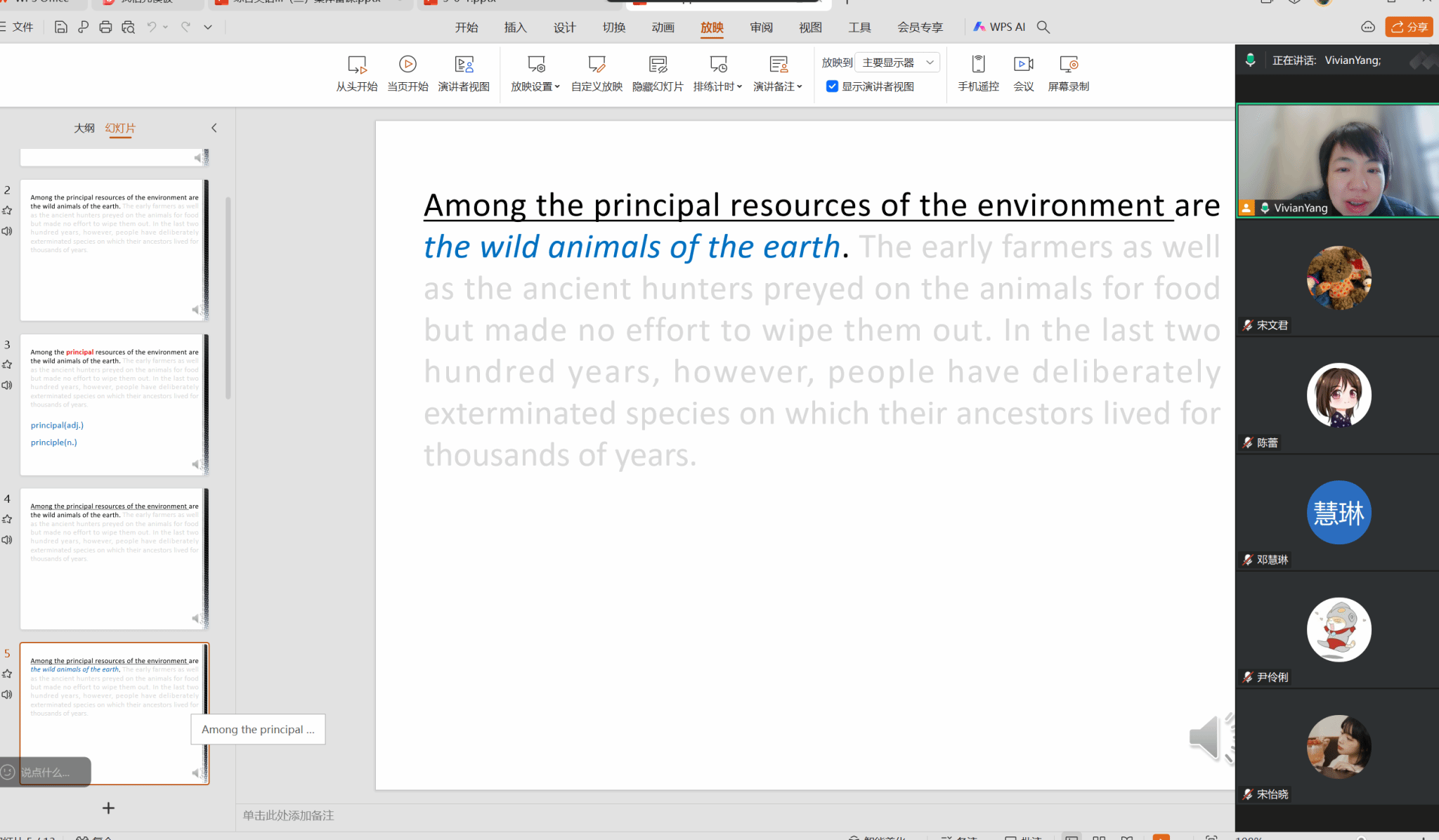Start 屏幕录制 screen recording
The image size is (1439, 840).
1068,65
